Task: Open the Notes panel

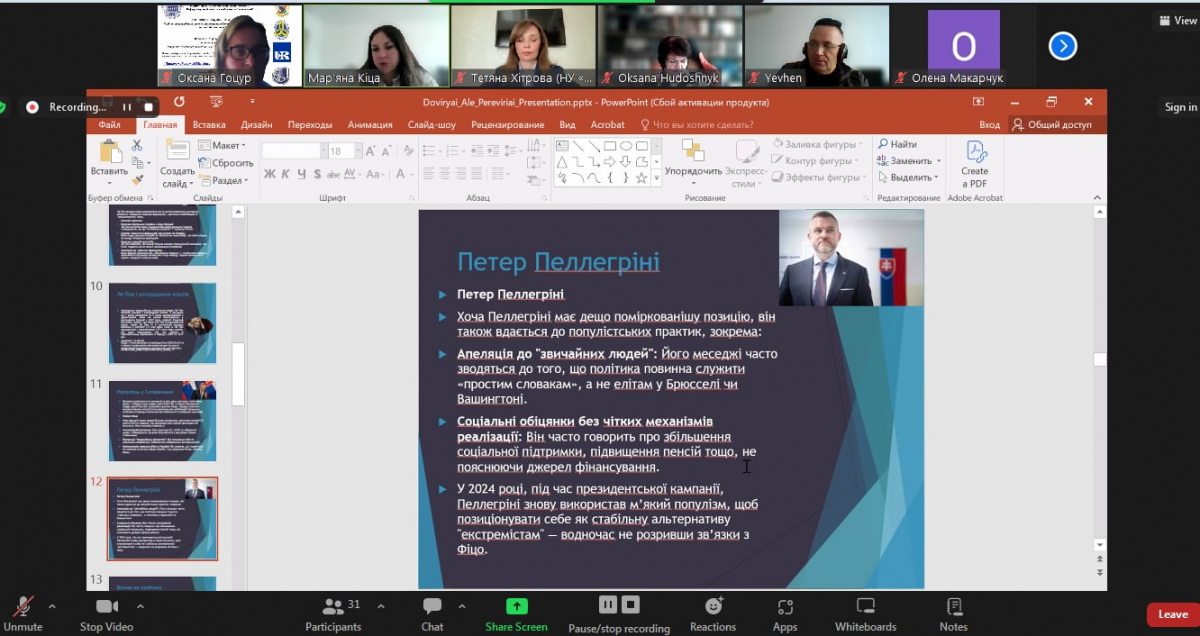Action: point(953,611)
